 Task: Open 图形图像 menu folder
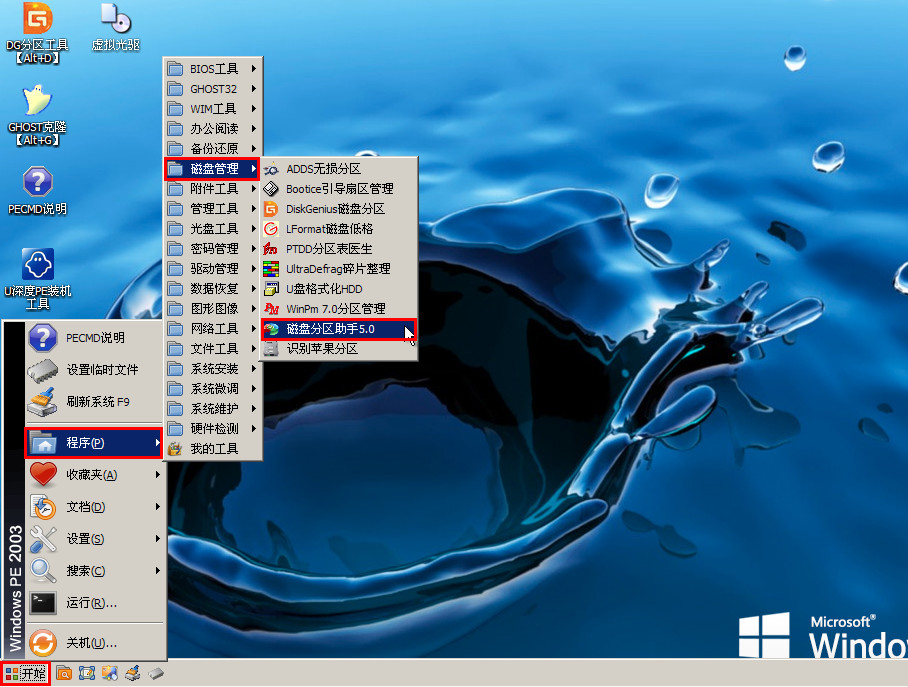[212, 309]
